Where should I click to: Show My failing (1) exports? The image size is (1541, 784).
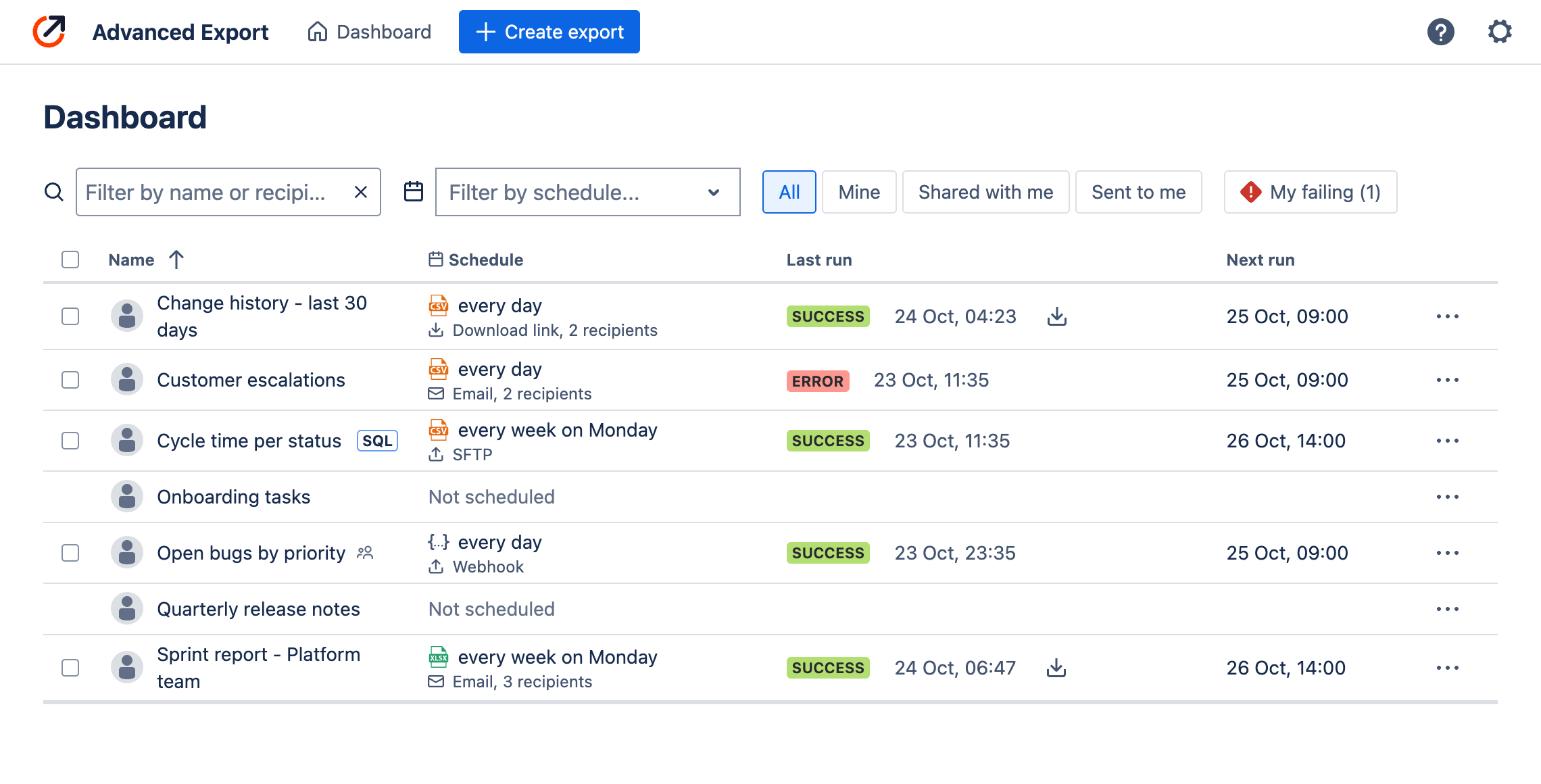pyautogui.click(x=1311, y=192)
